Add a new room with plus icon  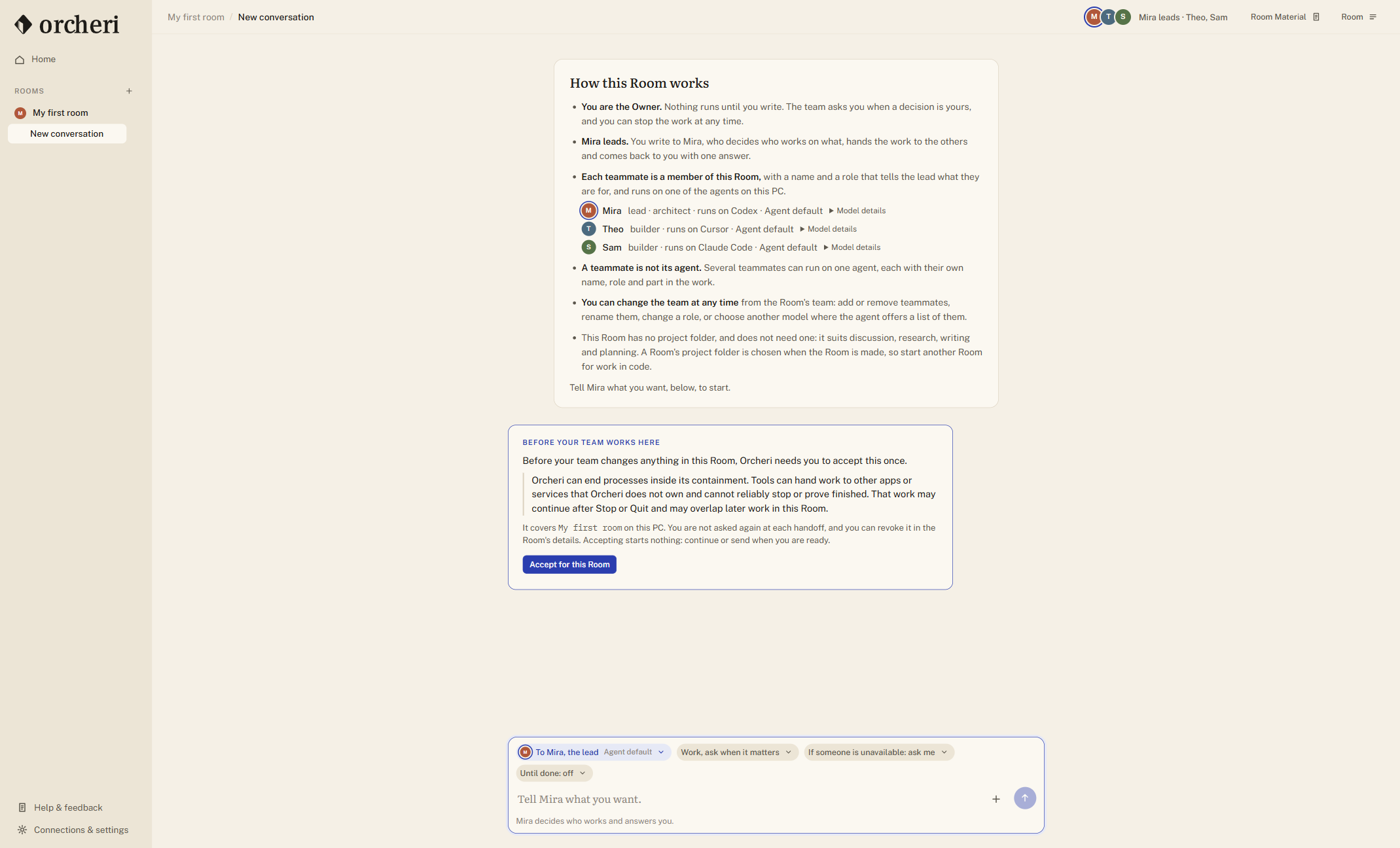[129, 91]
